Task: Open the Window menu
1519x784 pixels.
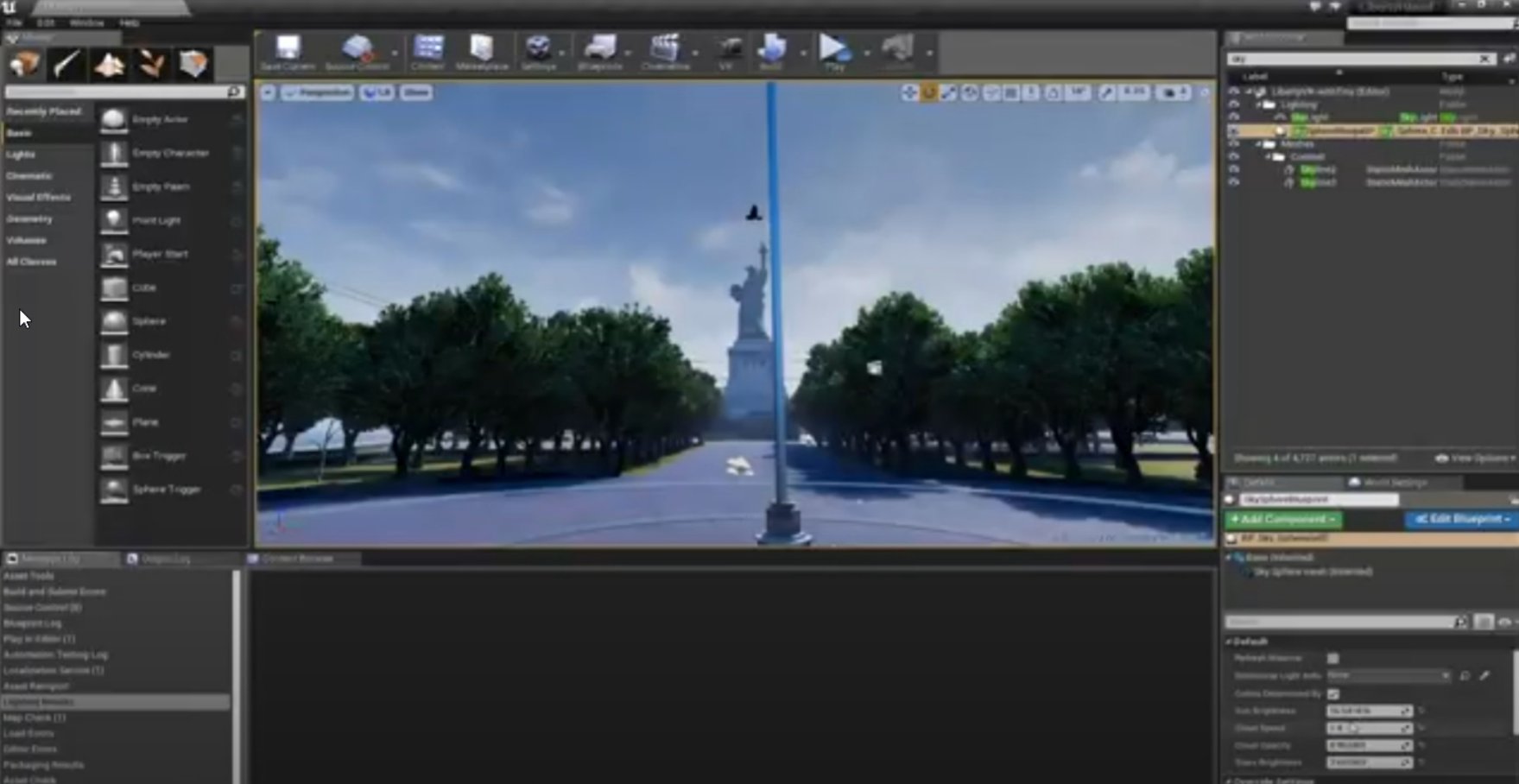Action: click(x=86, y=23)
